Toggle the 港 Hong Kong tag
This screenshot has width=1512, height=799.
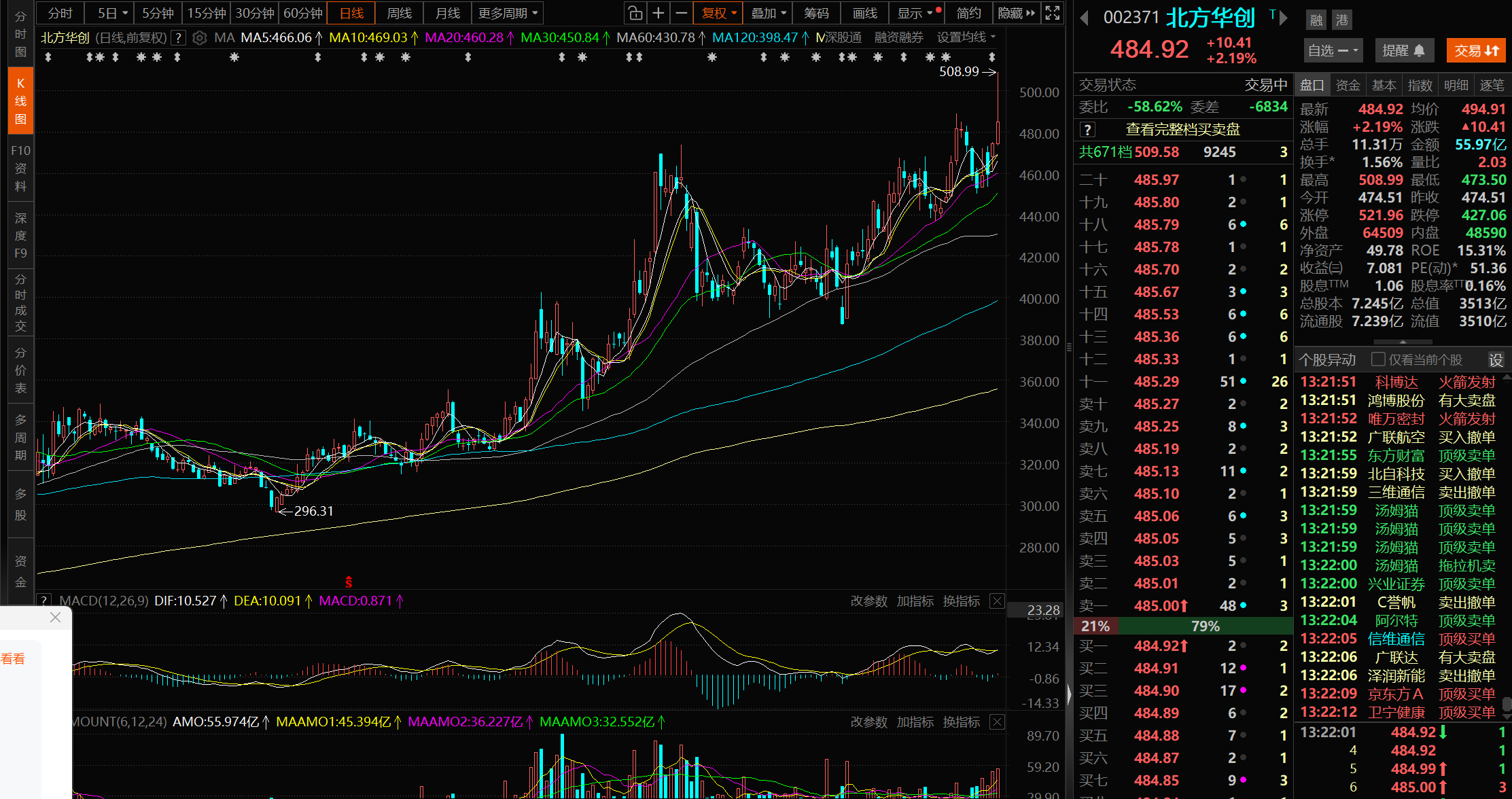1341,20
